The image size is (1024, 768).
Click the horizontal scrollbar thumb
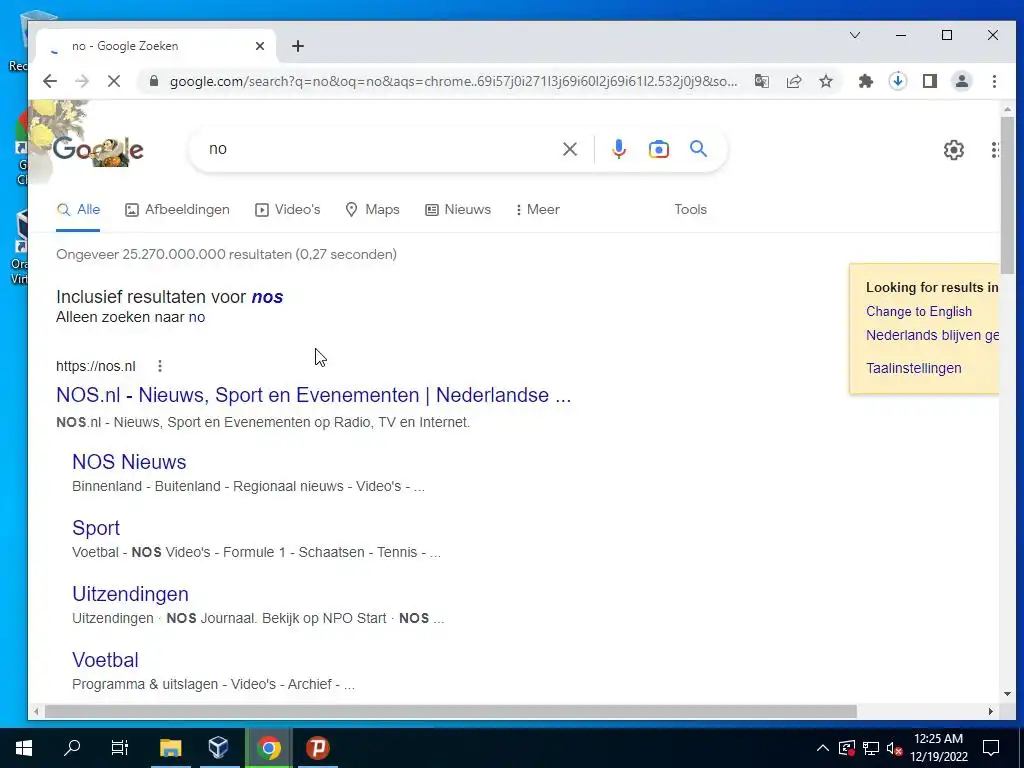pyautogui.click(x=451, y=711)
